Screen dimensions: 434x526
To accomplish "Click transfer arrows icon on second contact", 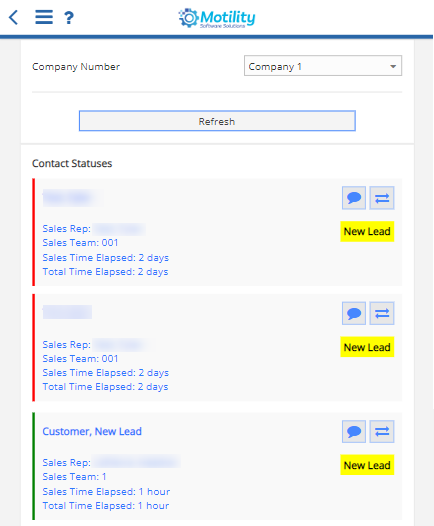I will (382, 313).
